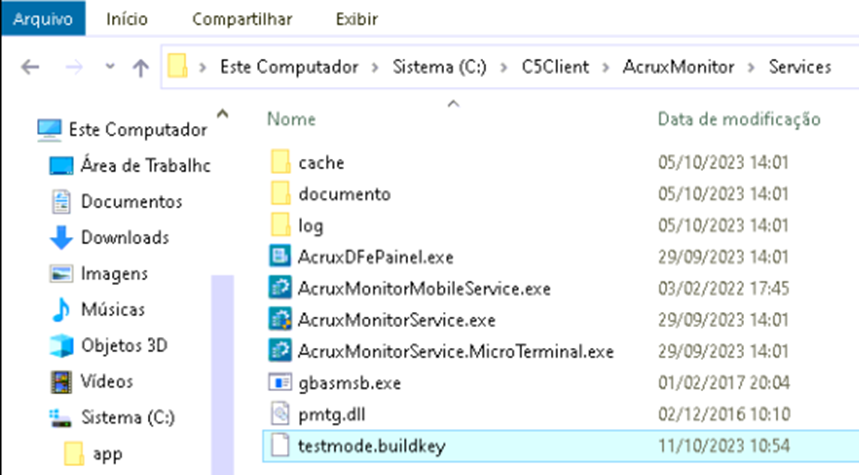Select the gbasmsb.exe file icon
The height and width of the screenshot is (475, 859).
279,382
